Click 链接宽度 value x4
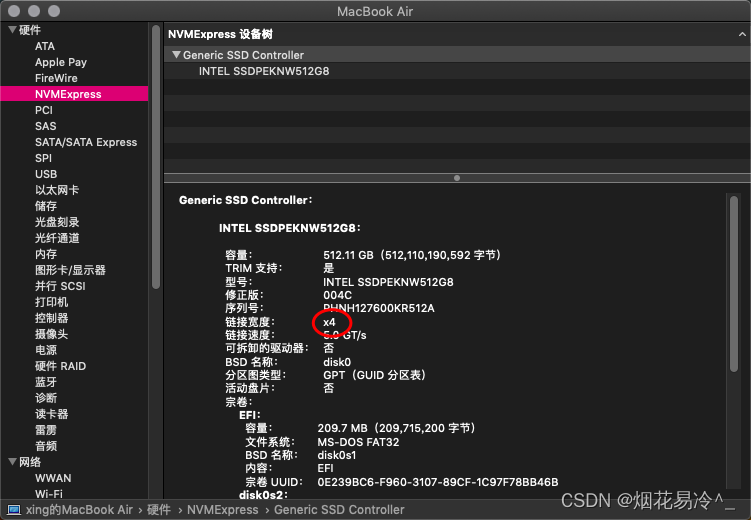The image size is (751, 520). tap(329, 322)
